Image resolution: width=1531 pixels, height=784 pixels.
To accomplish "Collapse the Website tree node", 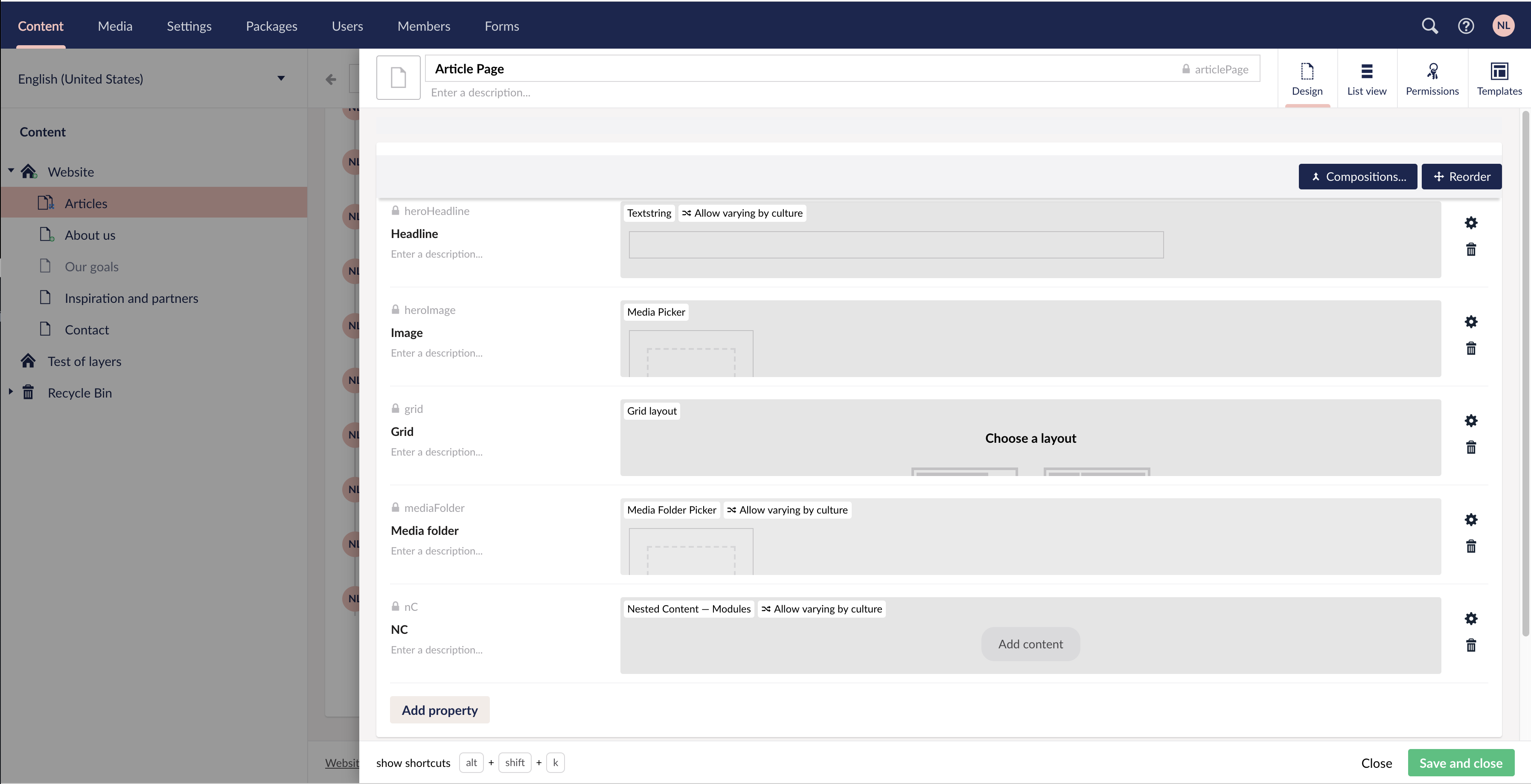I will 11,171.
